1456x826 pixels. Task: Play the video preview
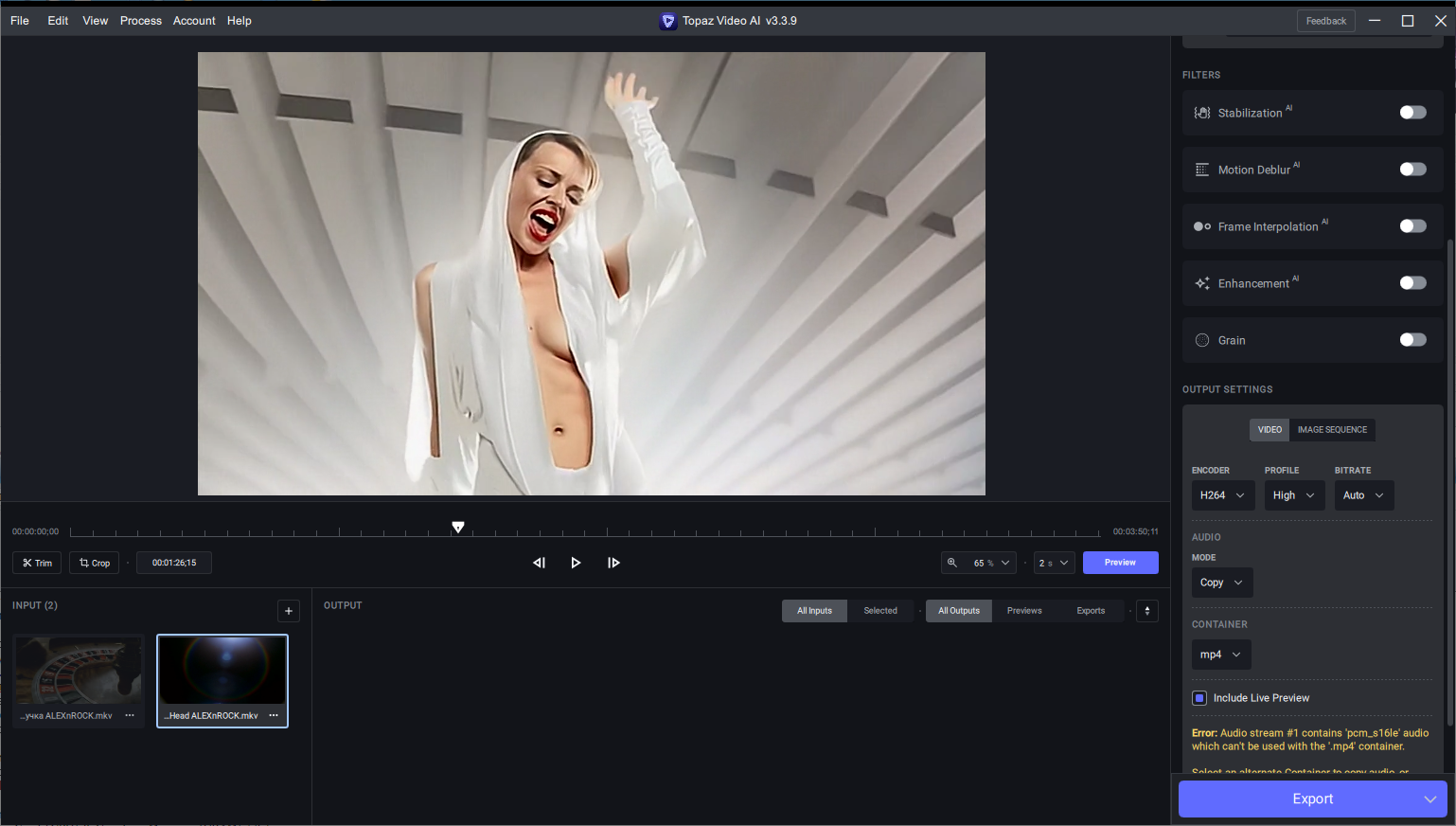coord(576,563)
